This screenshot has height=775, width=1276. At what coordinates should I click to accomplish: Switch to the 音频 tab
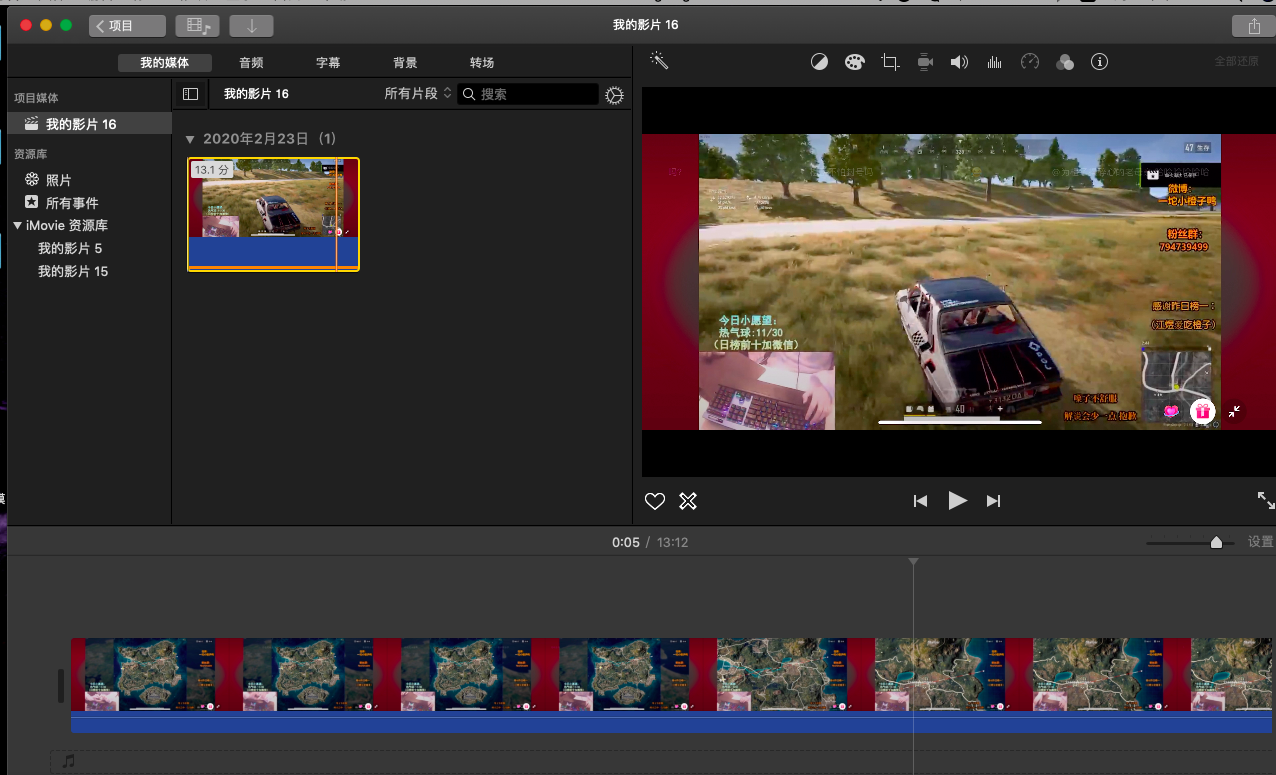(251, 63)
